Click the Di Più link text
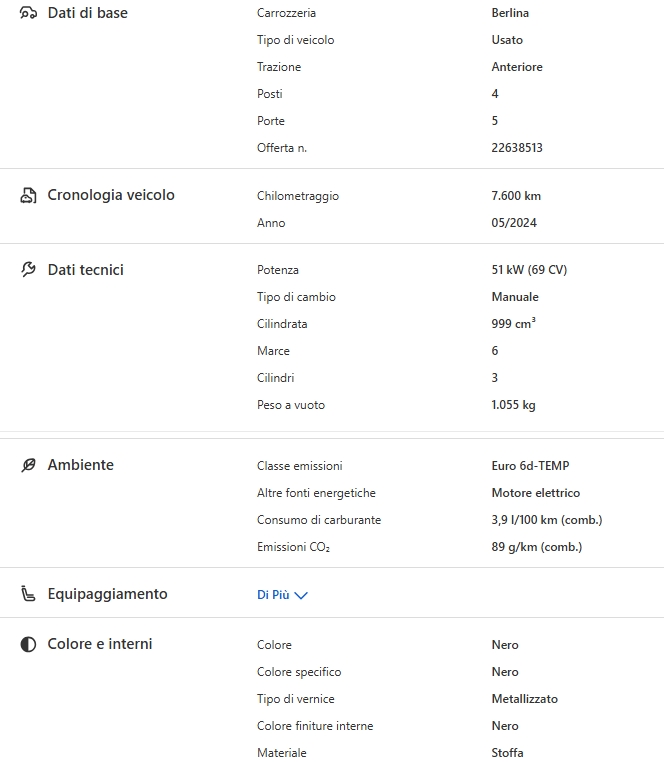Screen dimensions: 664x764 coord(273,594)
